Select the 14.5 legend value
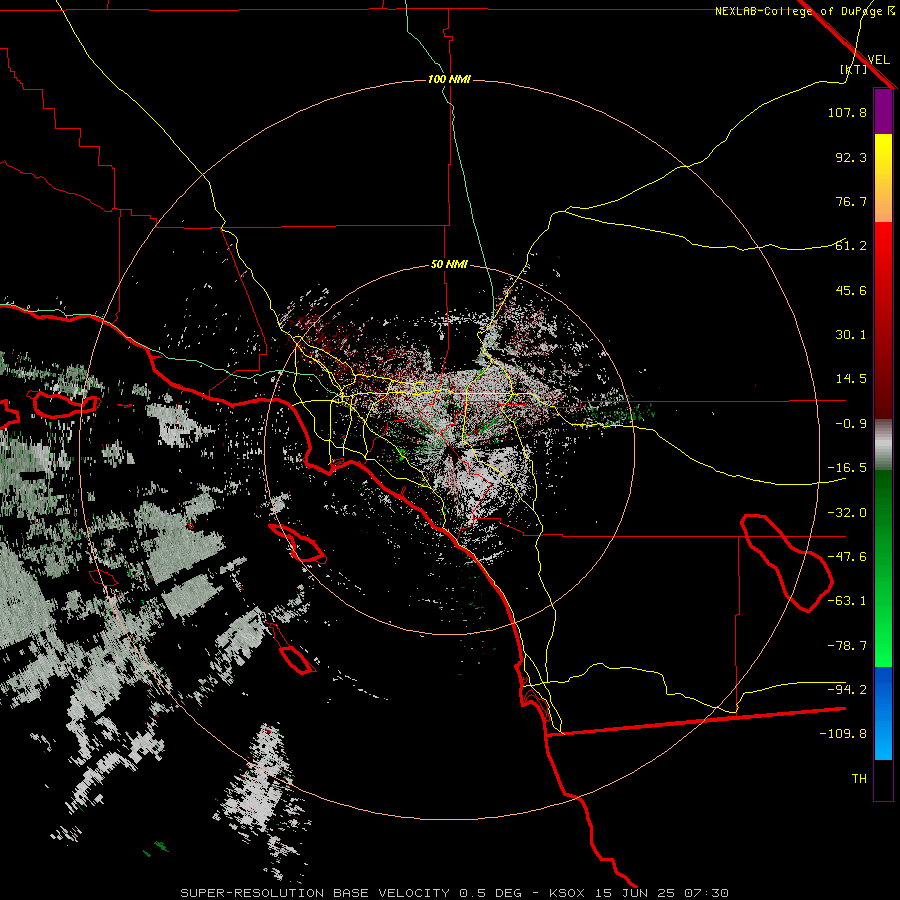Image resolution: width=900 pixels, height=900 pixels. [x=851, y=379]
